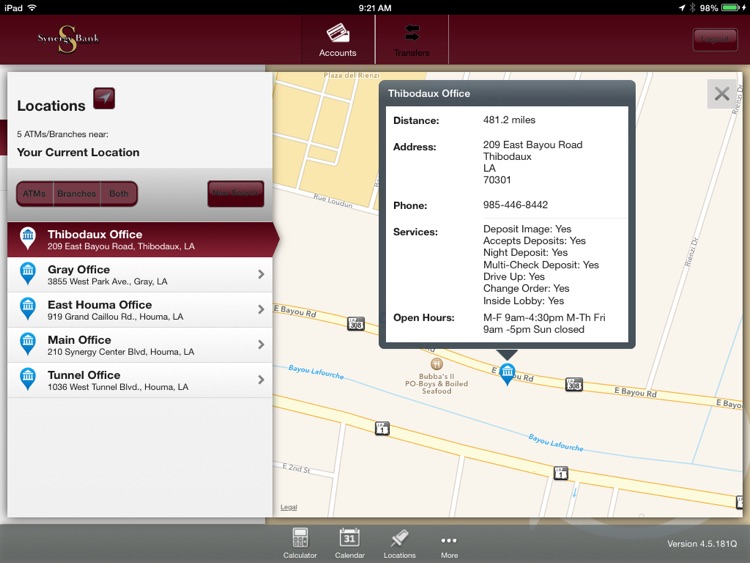Image resolution: width=750 pixels, height=563 pixels.
Task: Tap the Wi-Fi icon in status bar
Action: (32, 8)
